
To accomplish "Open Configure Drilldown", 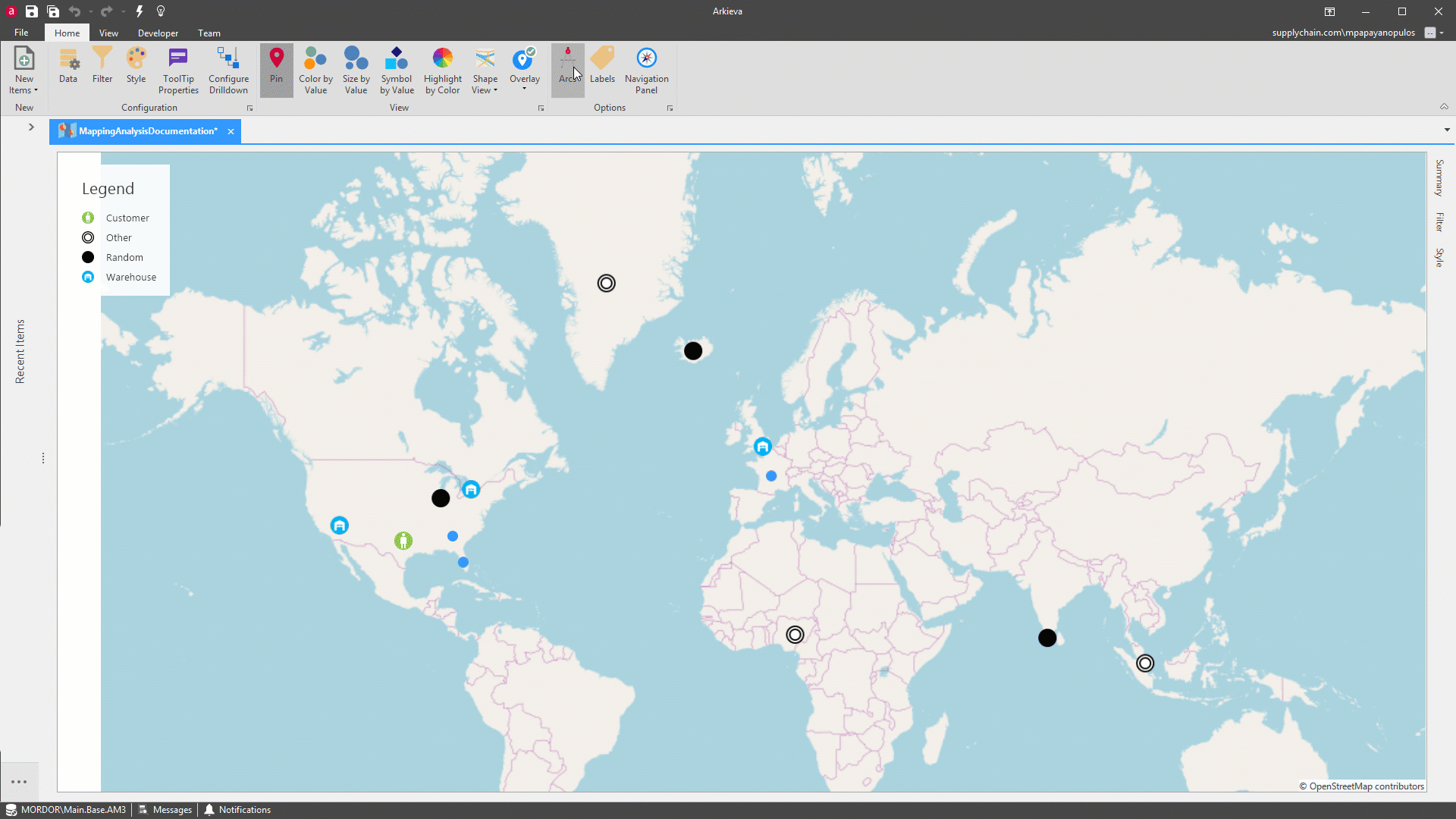I will (228, 71).
